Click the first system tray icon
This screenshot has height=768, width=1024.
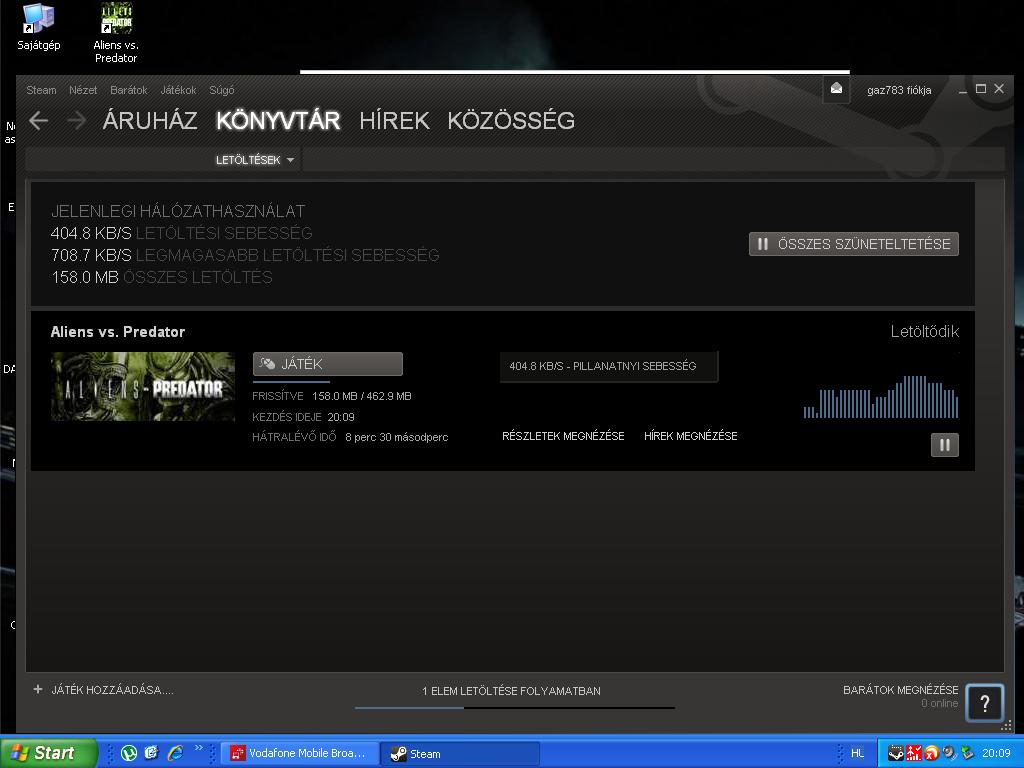point(896,753)
